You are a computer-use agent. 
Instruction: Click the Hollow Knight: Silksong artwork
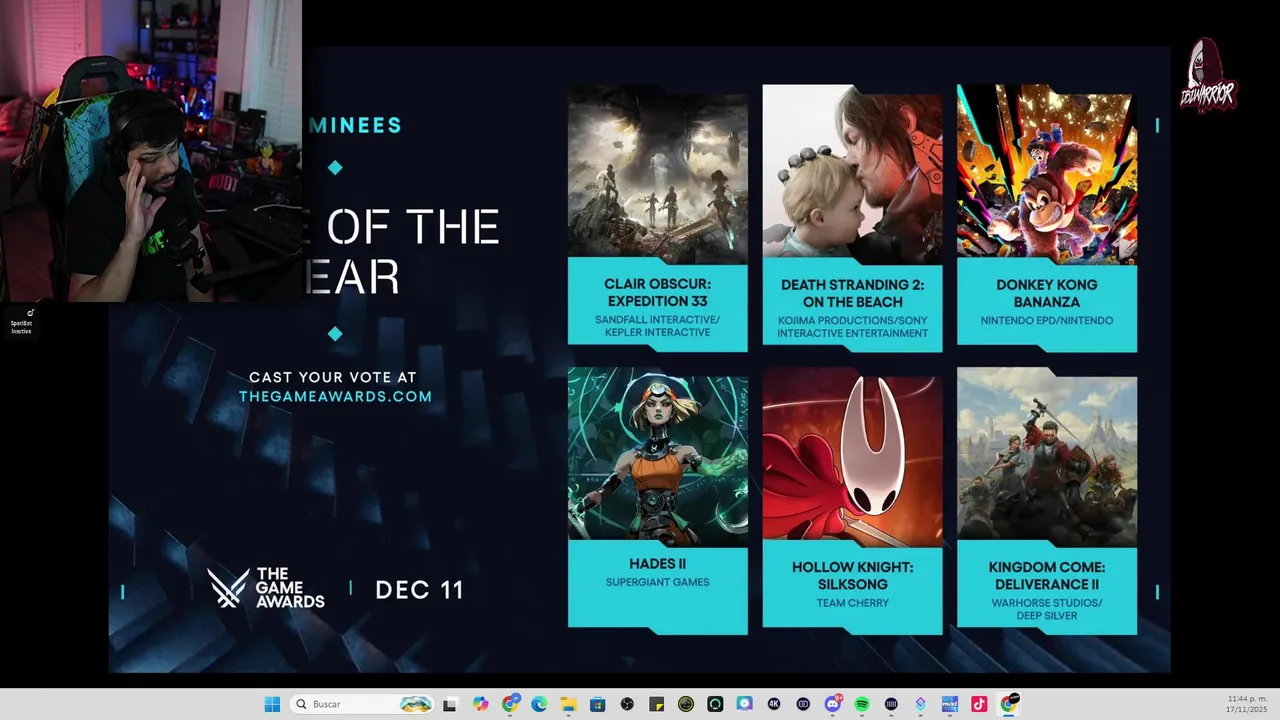click(852, 459)
